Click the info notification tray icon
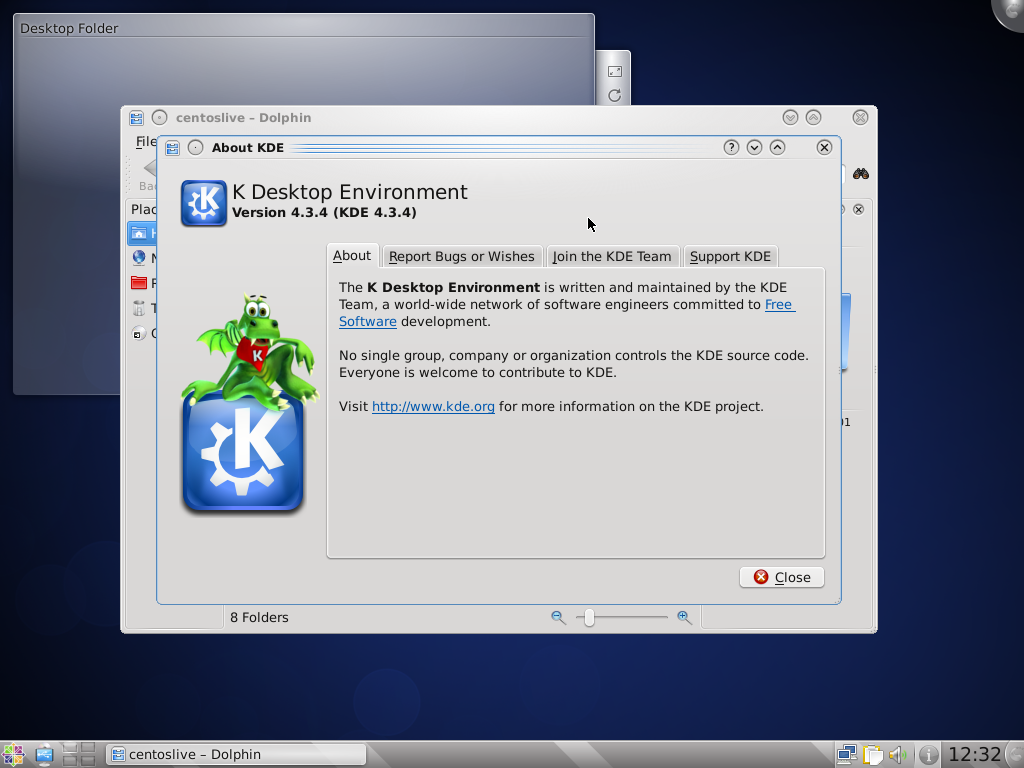This screenshot has width=1024, height=768. pos(928,755)
